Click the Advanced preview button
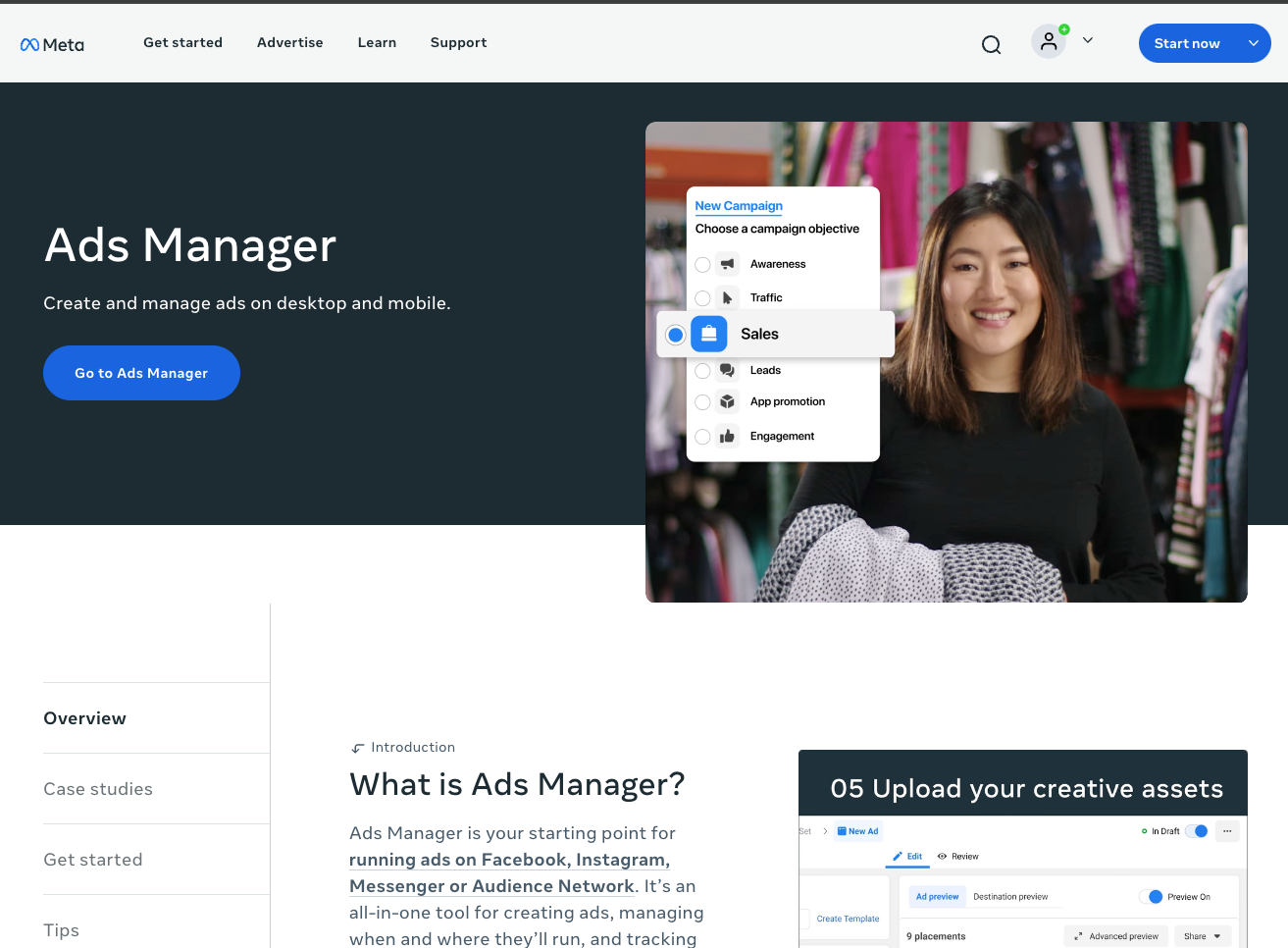This screenshot has height=948, width=1288. (1116, 936)
